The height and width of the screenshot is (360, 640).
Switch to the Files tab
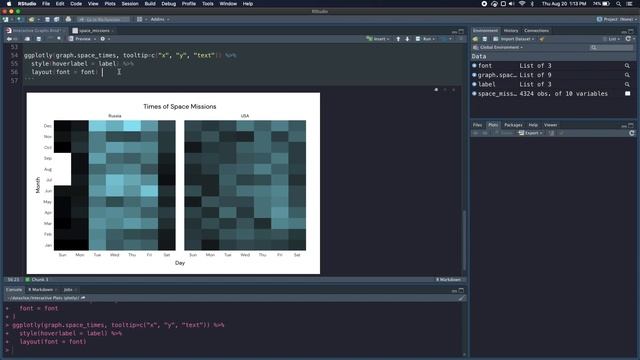(x=477, y=125)
